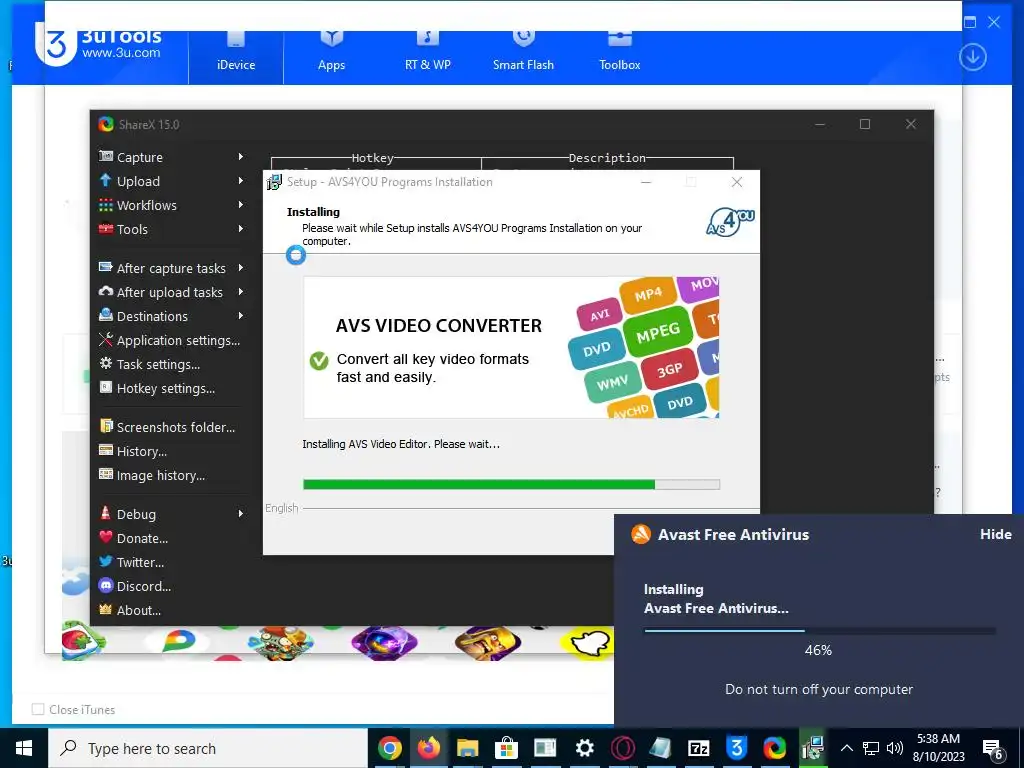Click the Twitter bird icon

click(x=105, y=561)
